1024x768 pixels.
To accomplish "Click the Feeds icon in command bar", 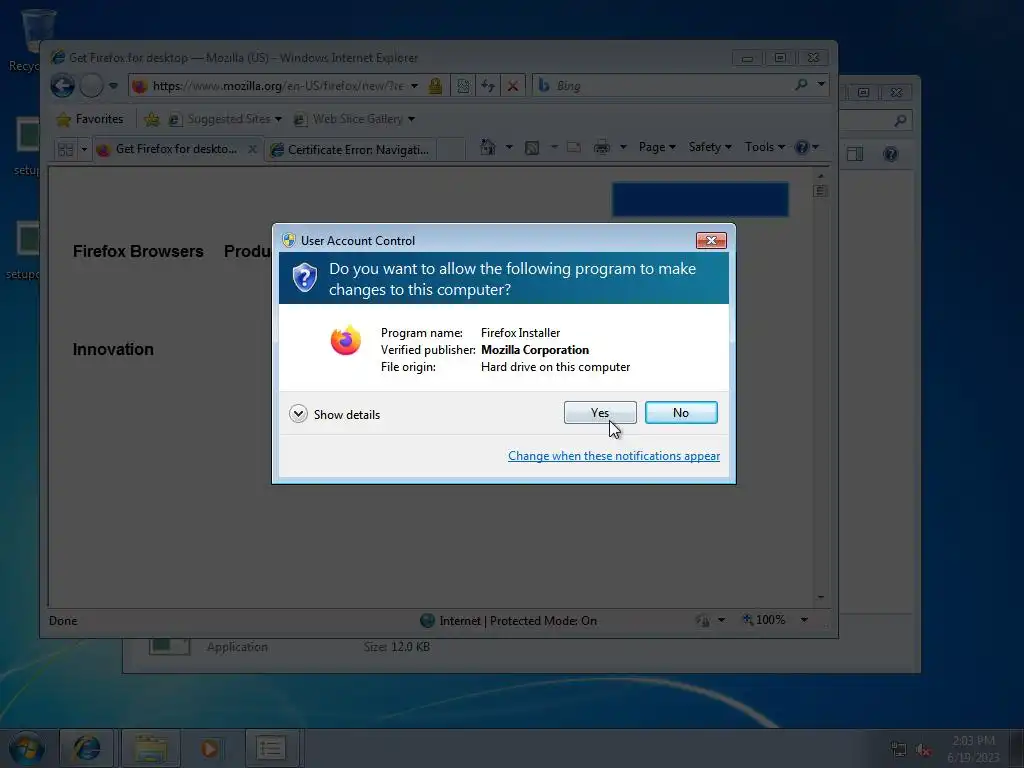I will (532, 148).
